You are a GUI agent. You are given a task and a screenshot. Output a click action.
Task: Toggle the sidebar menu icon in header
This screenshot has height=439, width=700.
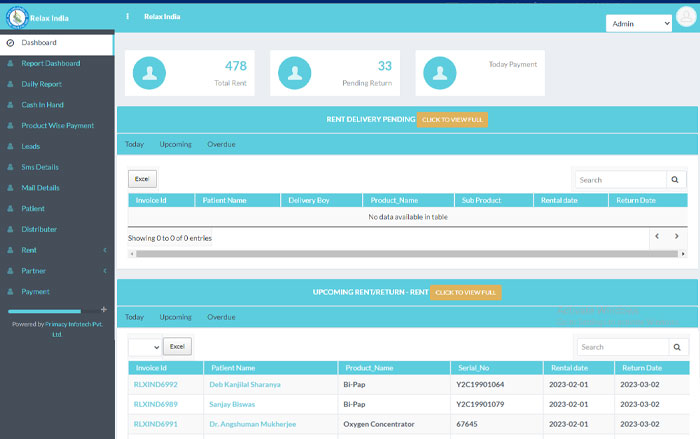tap(127, 17)
